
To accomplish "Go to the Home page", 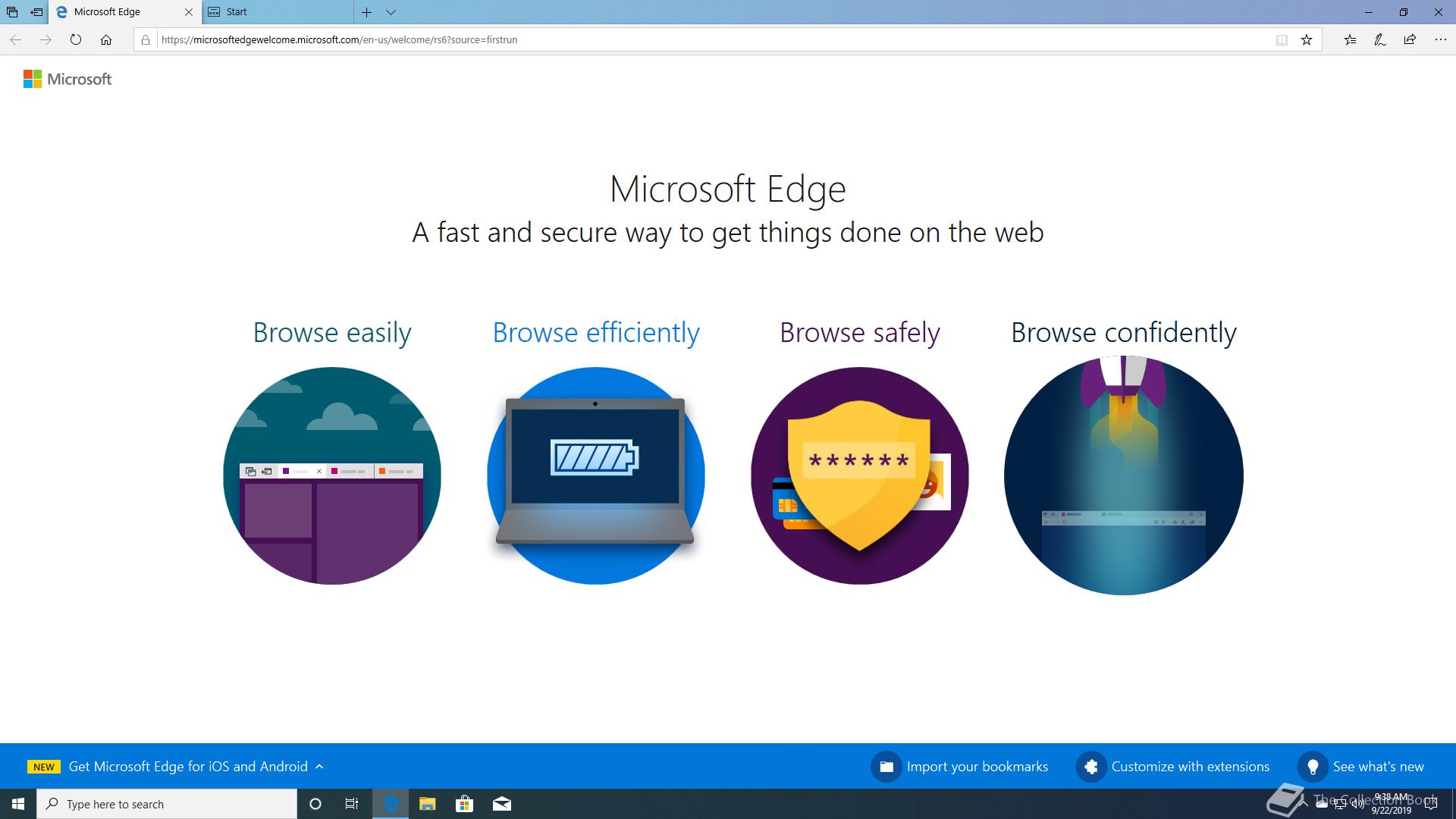I will [106, 39].
